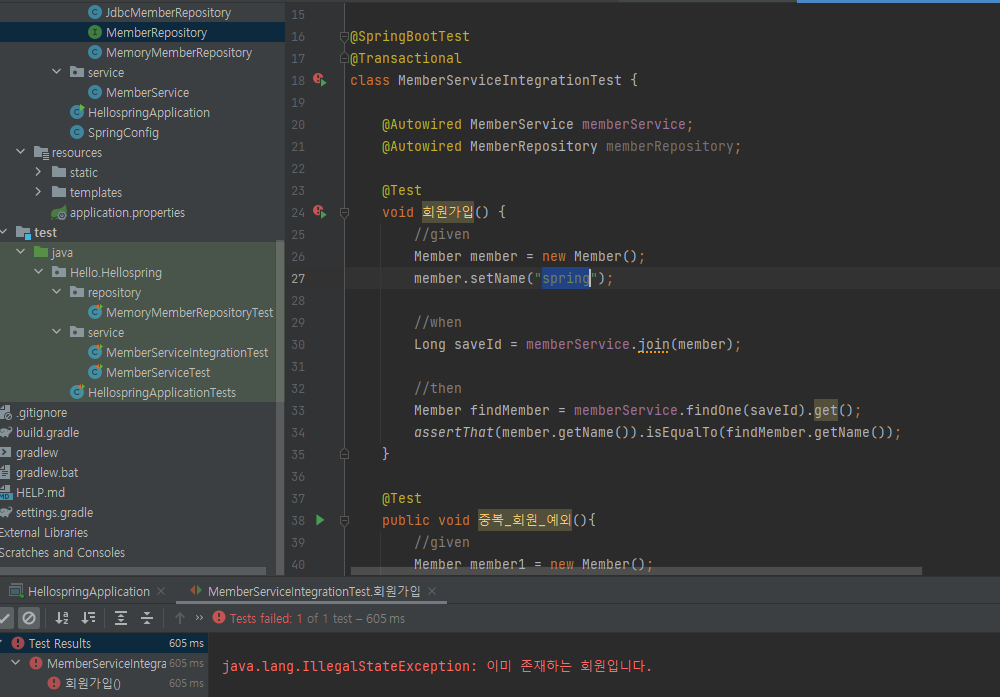Select Scratches and Consoles node
Viewport: 1000px width, 697px height.
tap(62, 552)
